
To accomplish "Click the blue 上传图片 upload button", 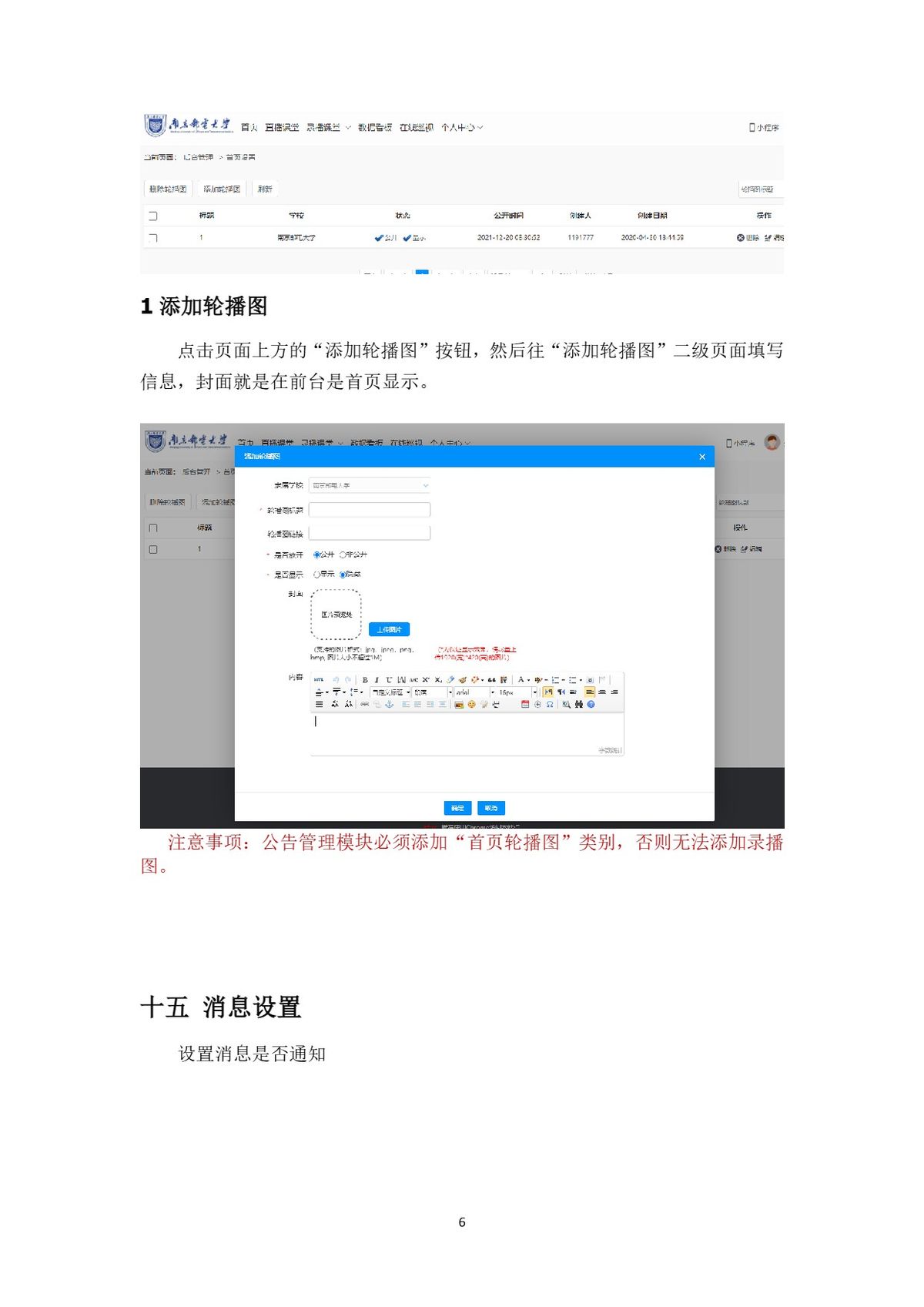I will pos(389,629).
